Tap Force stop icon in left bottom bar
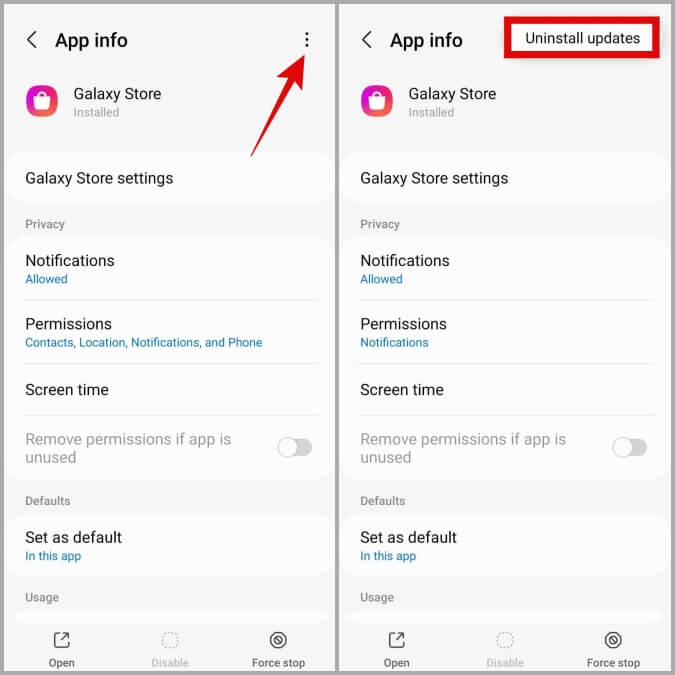This screenshot has height=675, width=675. pyautogui.click(x=279, y=640)
